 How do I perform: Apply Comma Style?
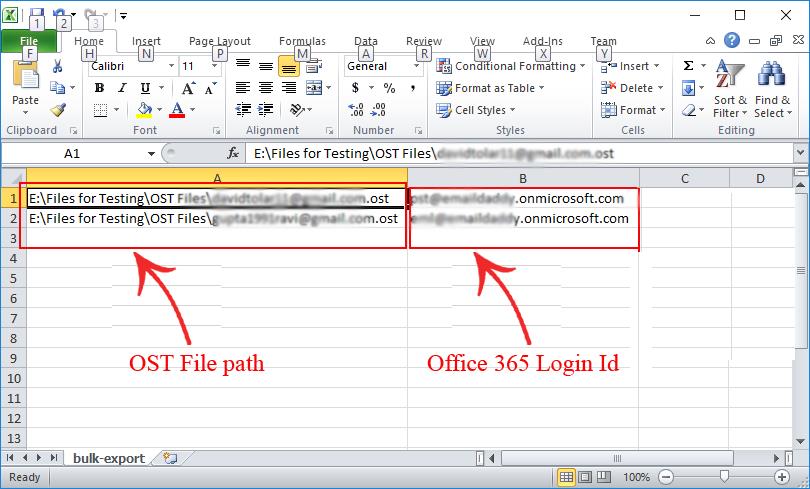[x=413, y=88]
